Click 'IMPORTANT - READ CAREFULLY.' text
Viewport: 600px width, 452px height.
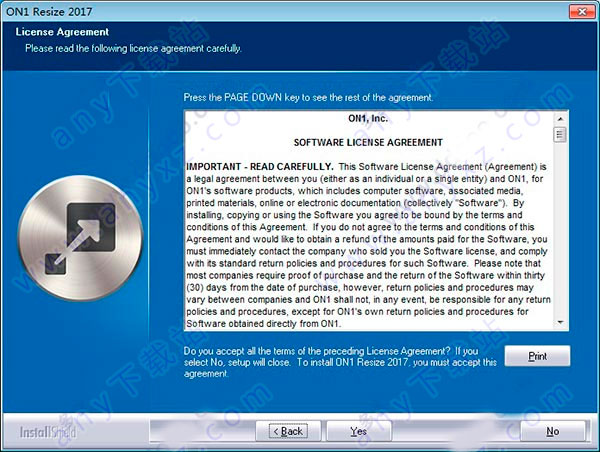(260, 166)
